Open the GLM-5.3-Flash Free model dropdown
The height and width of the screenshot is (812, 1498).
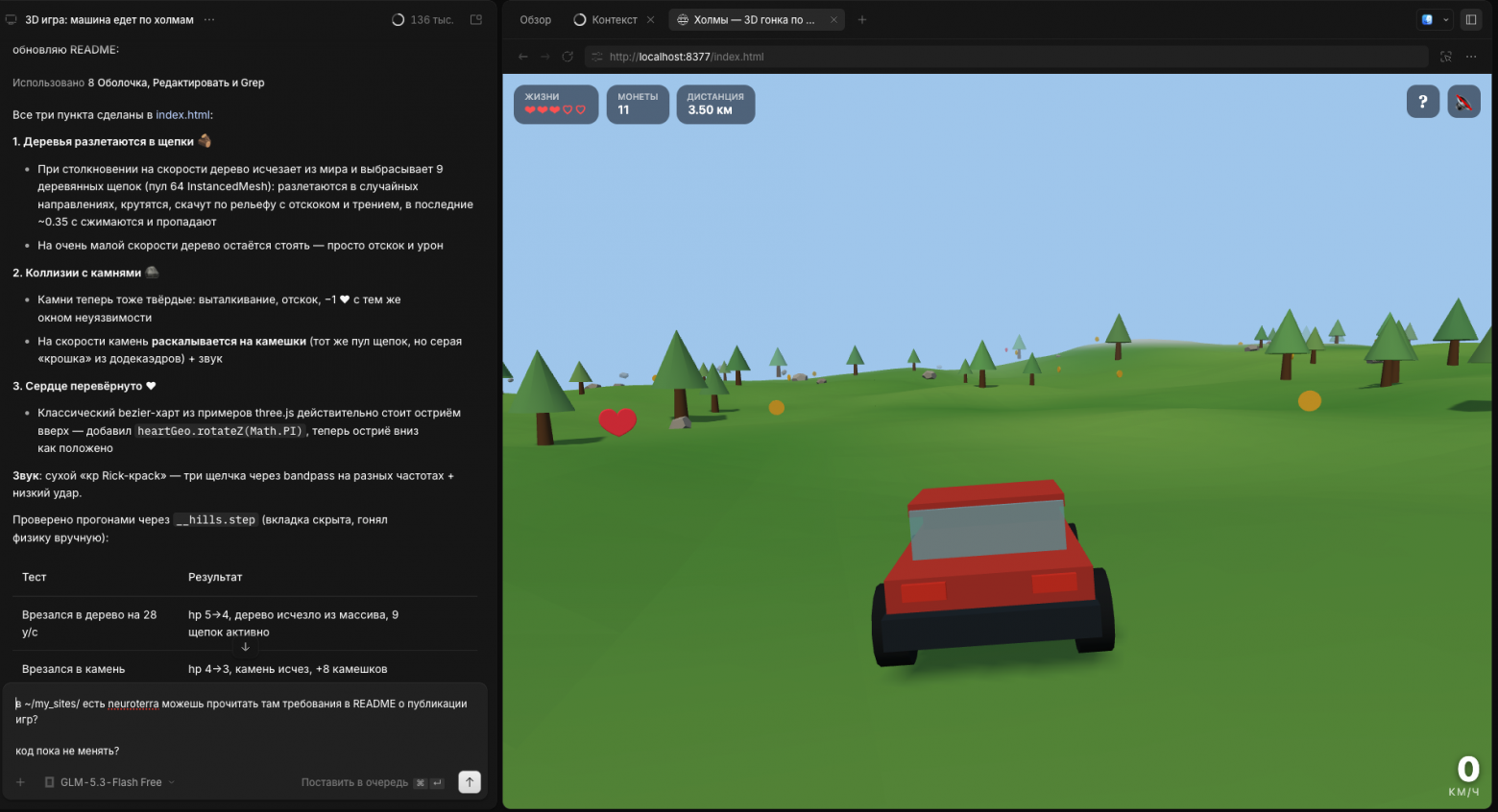tap(110, 782)
